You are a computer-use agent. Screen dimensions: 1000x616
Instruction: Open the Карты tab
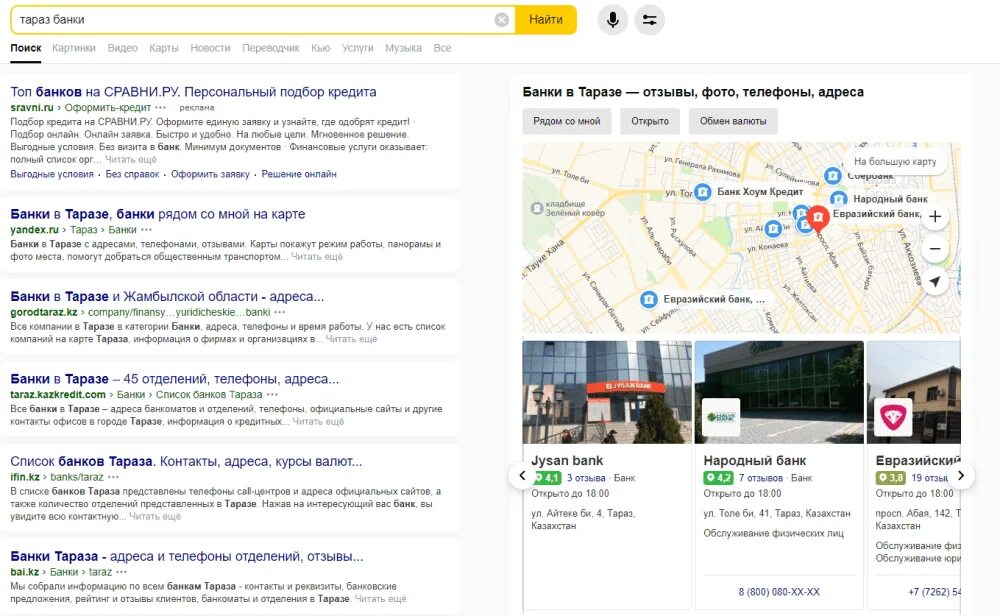(164, 48)
